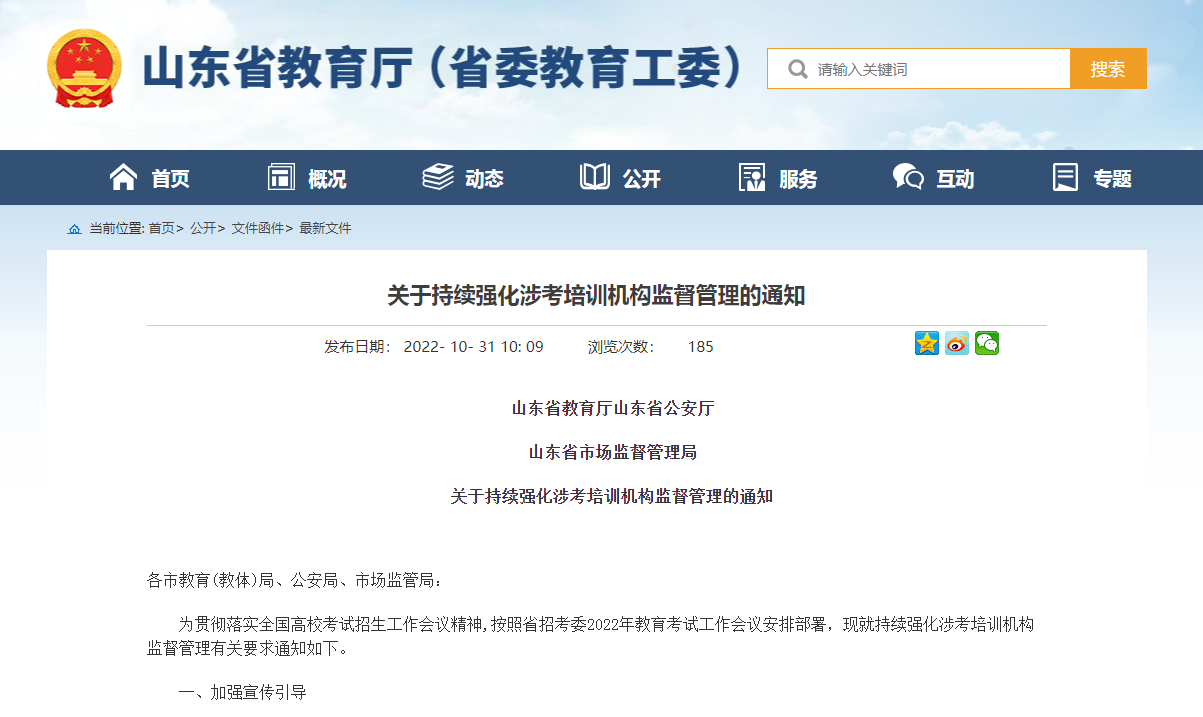Share article via Weibo icon
Image resolution: width=1203 pixels, height=717 pixels.
(x=957, y=343)
